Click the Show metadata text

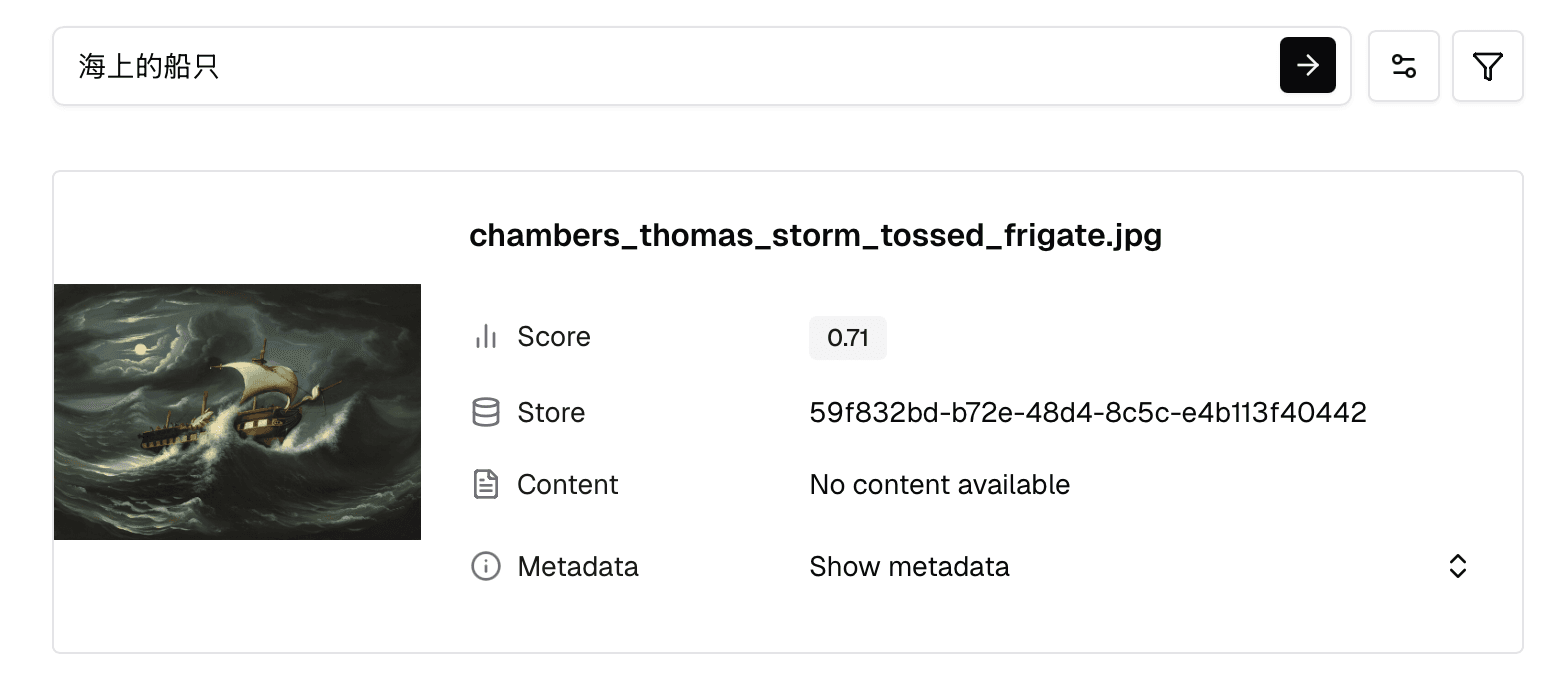point(909,567)
